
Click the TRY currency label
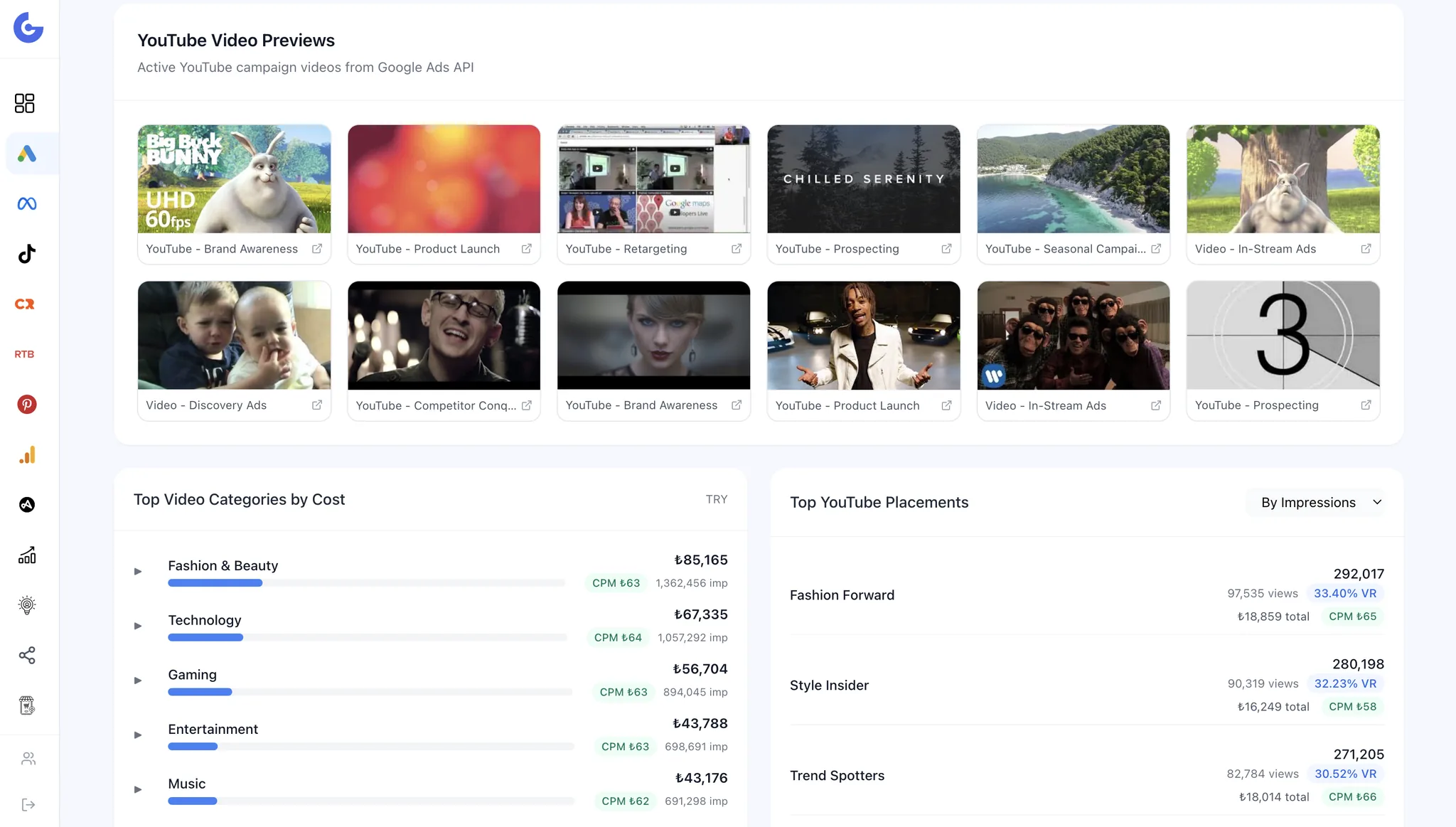pyautogui.click(x=717, y=499)
